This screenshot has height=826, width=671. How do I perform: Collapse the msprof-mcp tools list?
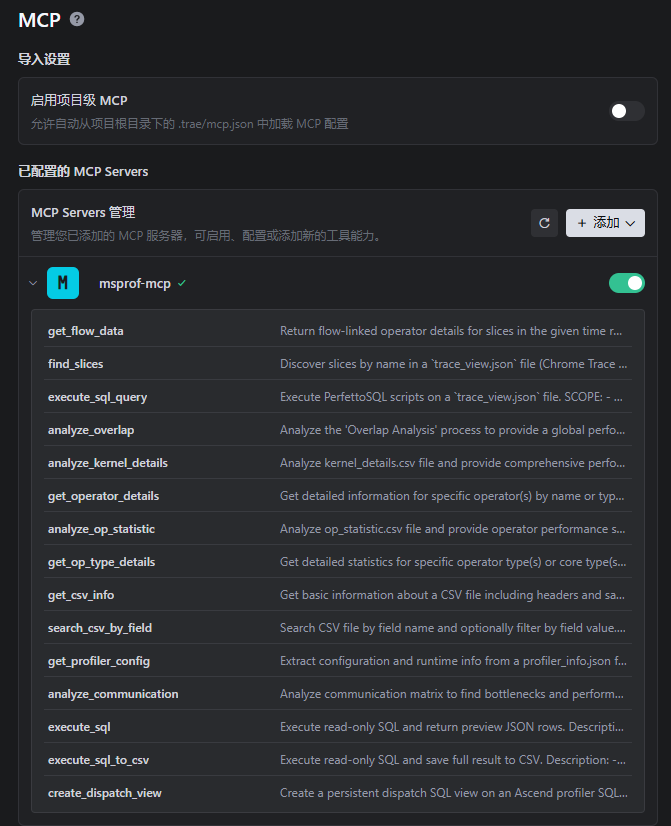click(33, 283)
